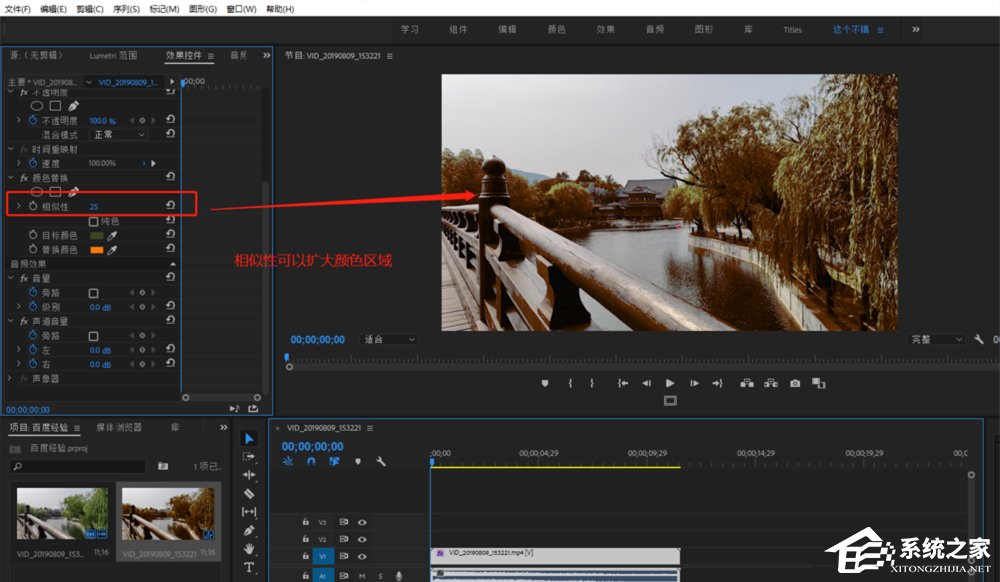Select the Pen tool in the timeline toolbar

coord(249,530)
